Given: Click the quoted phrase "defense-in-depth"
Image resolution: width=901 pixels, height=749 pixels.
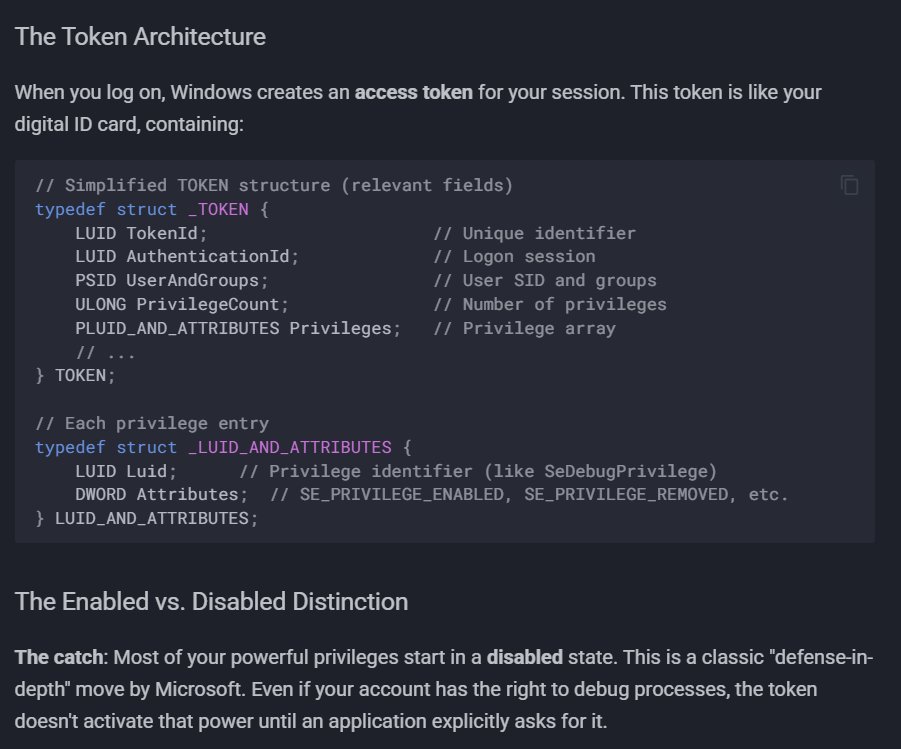Looking at the screenshot, I should click(x=822, y=657).
